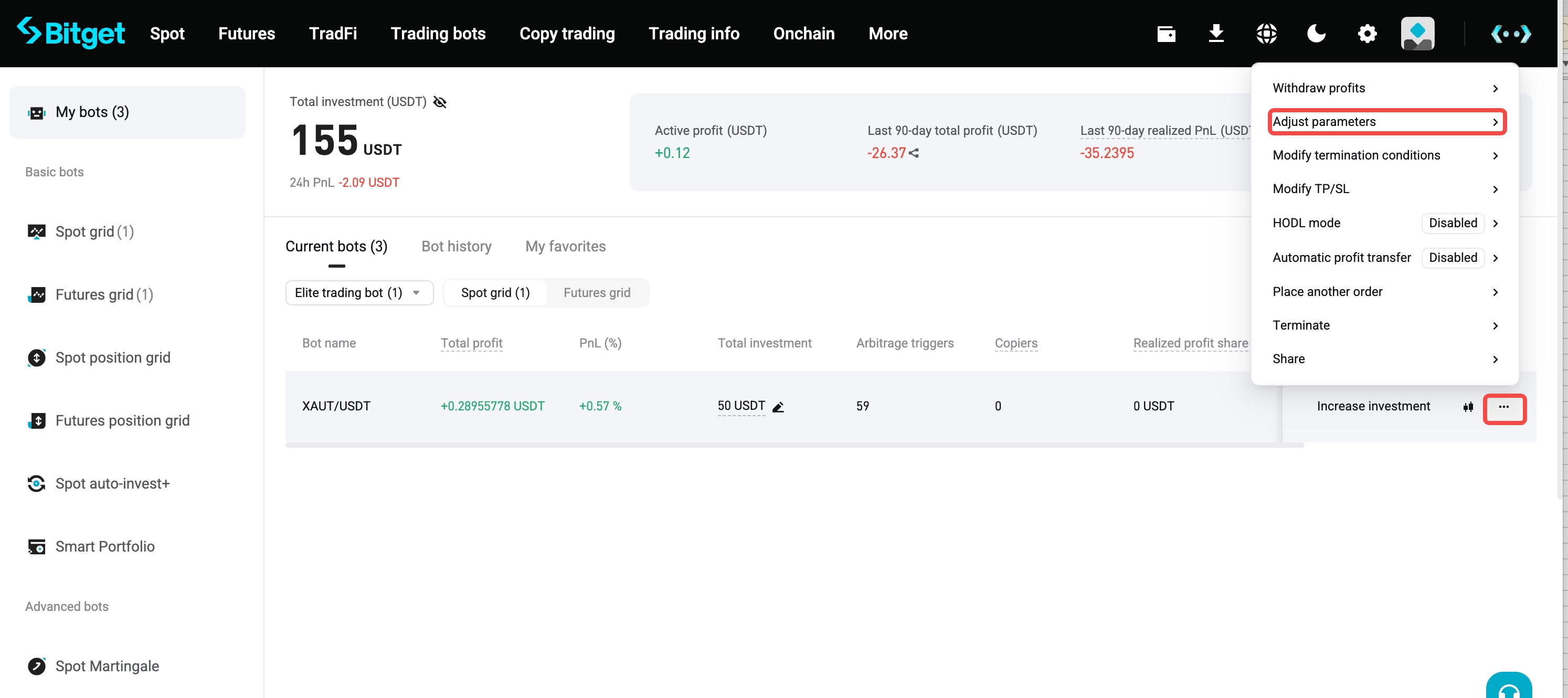Click the Increase investment button
1568x698 pixels.
(x=1373, y=407)
